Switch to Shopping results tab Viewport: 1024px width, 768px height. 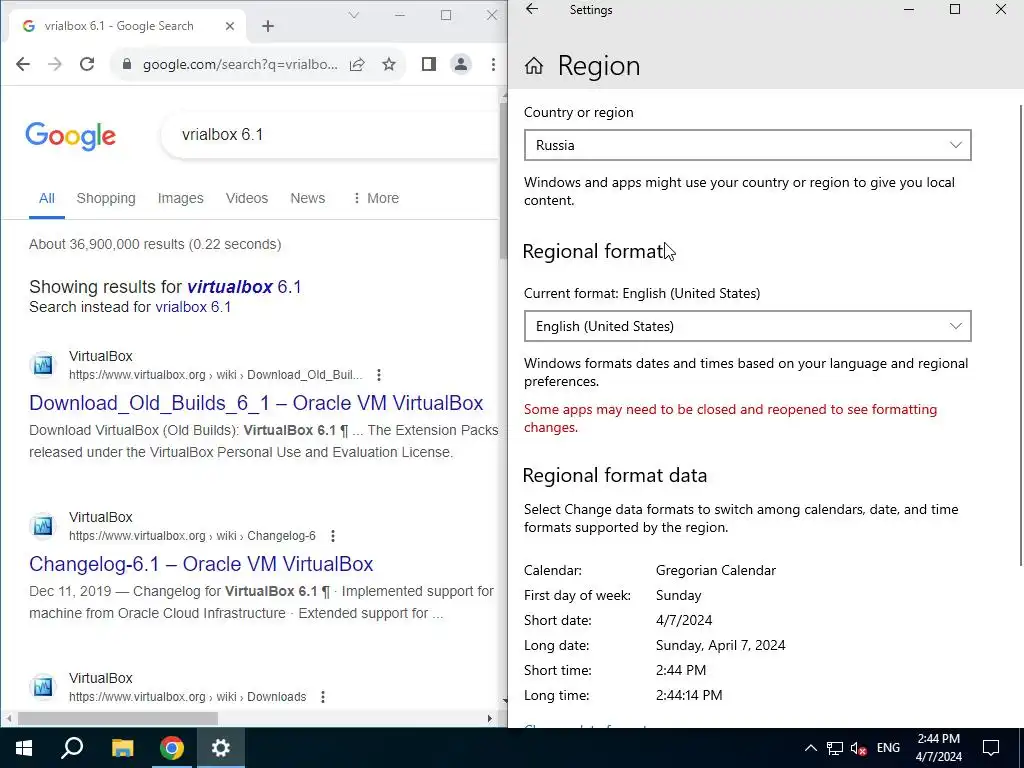[106, 199]
